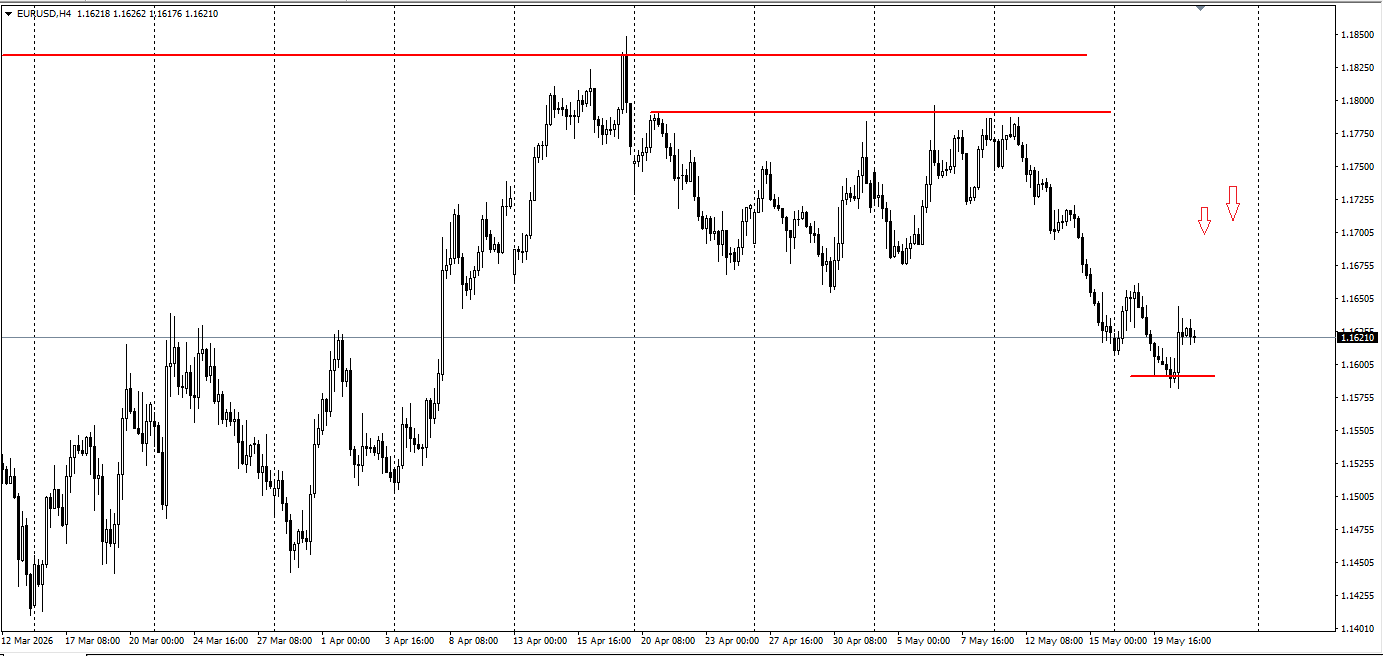Select the red line near 1.1790 level

coord(880,112)
